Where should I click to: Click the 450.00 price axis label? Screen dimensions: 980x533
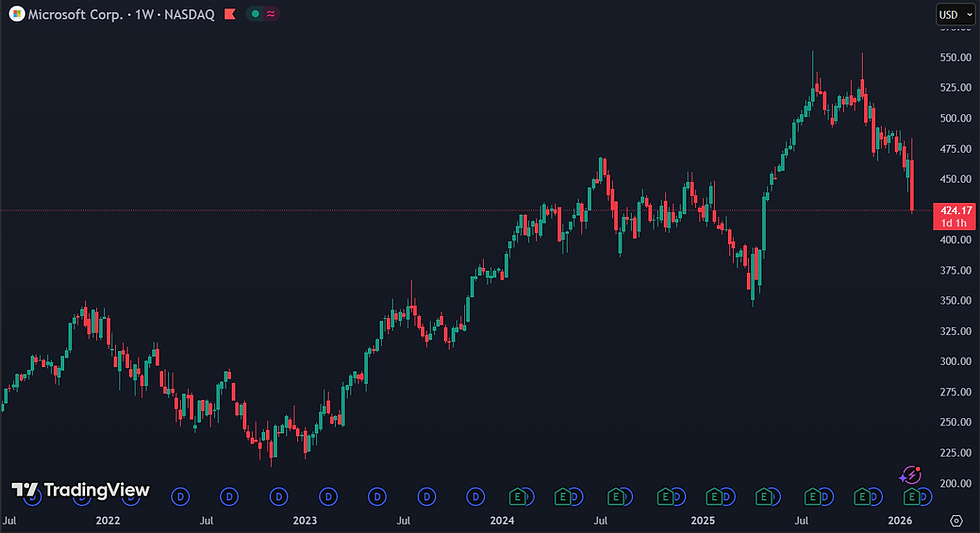pyautogui.click(x=956, y=179)
